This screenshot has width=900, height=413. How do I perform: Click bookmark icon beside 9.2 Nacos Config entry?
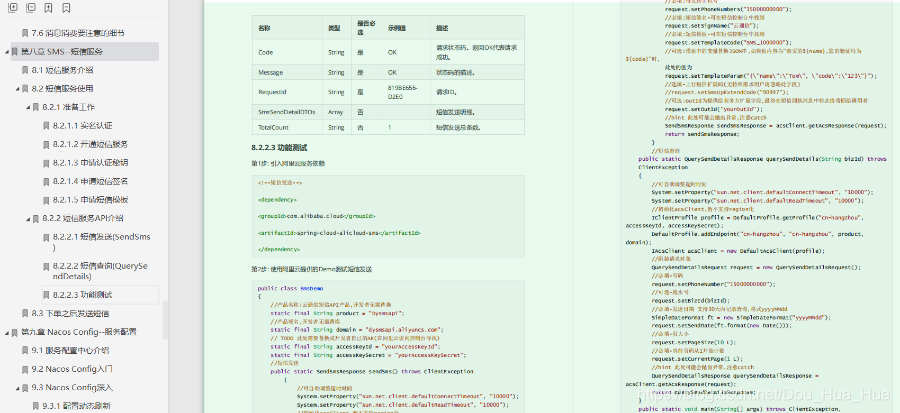tap(25, 369)
